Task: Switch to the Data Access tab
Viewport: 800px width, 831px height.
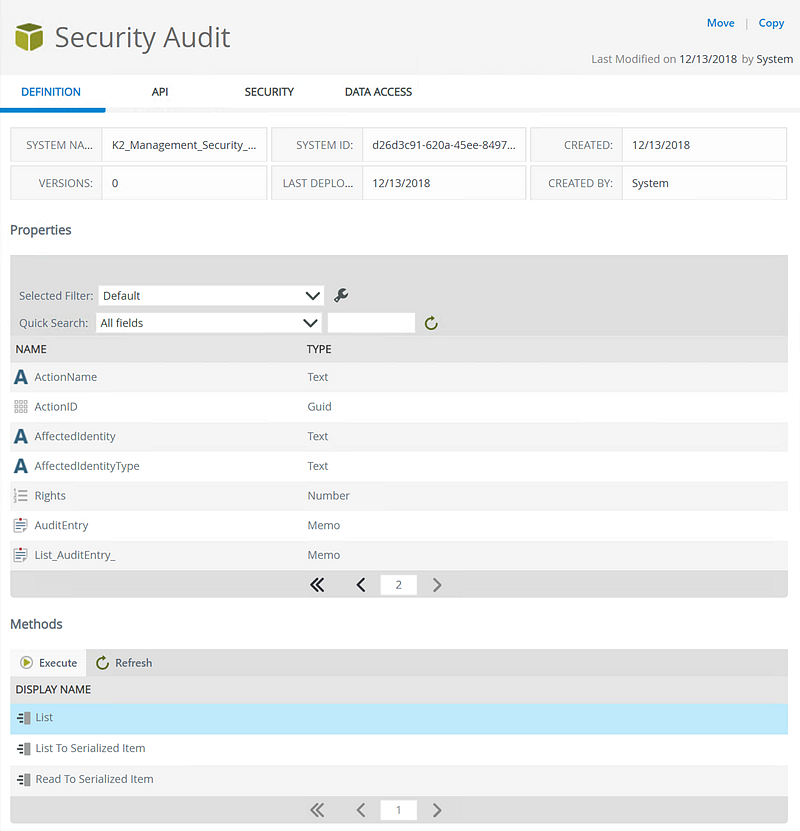Action: 378,92
